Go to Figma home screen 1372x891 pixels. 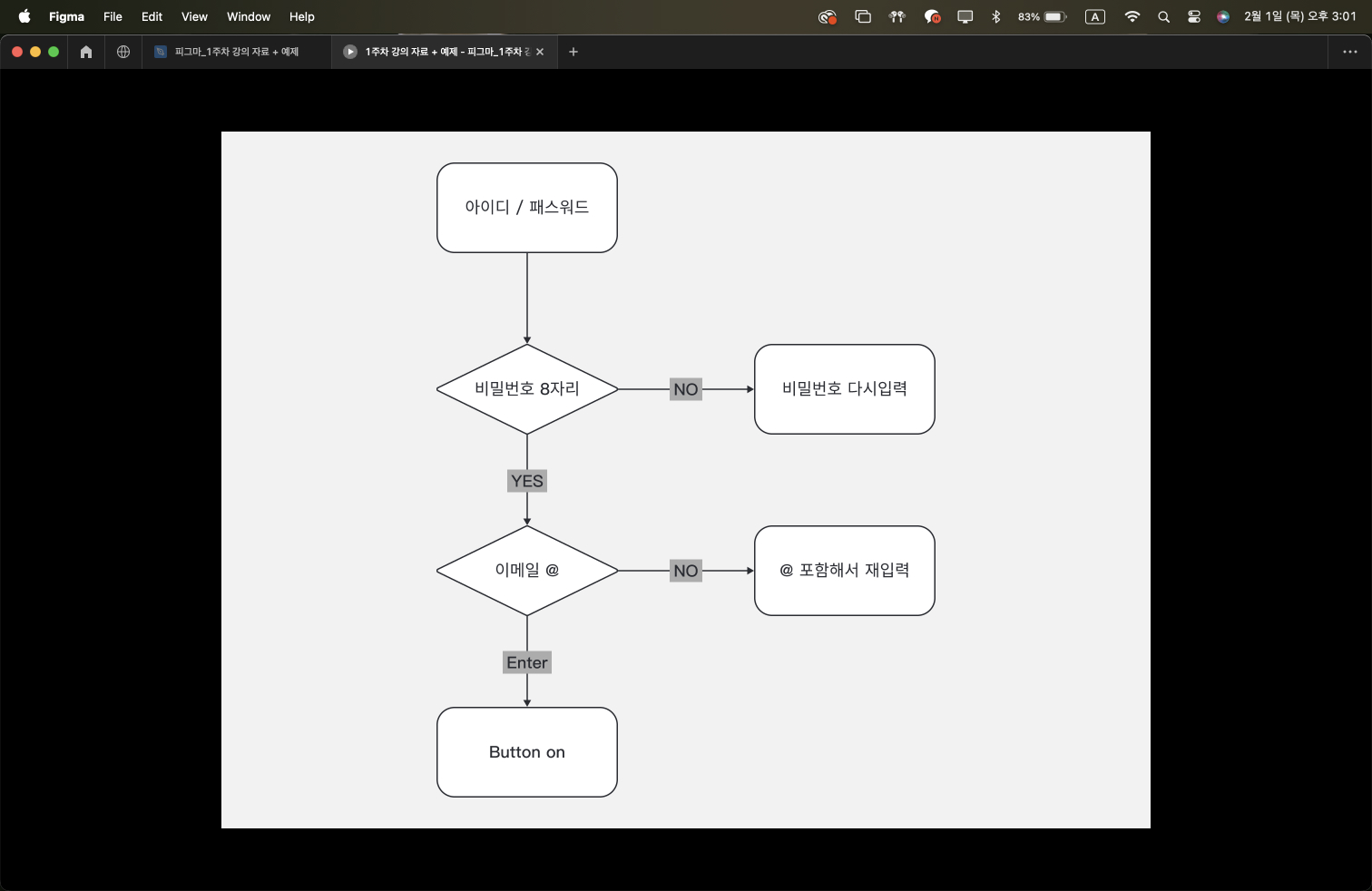[86, 52]
